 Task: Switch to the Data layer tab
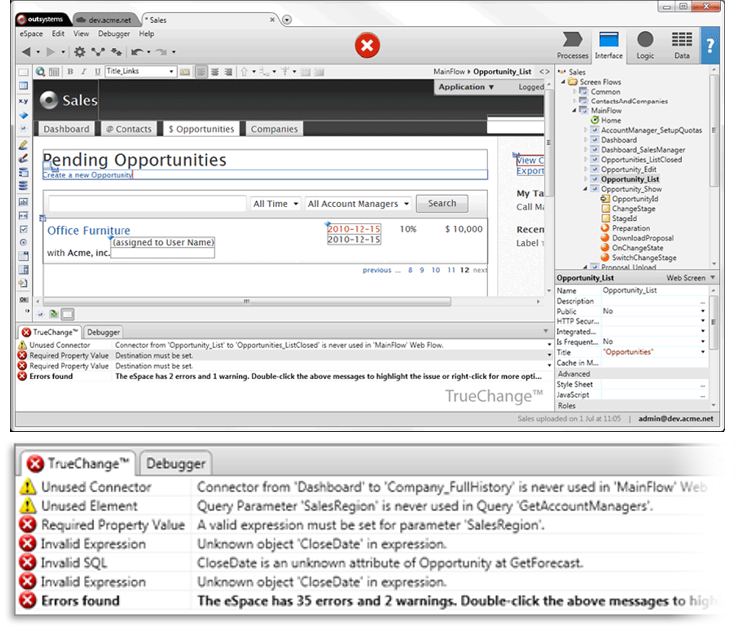[682, 45]
